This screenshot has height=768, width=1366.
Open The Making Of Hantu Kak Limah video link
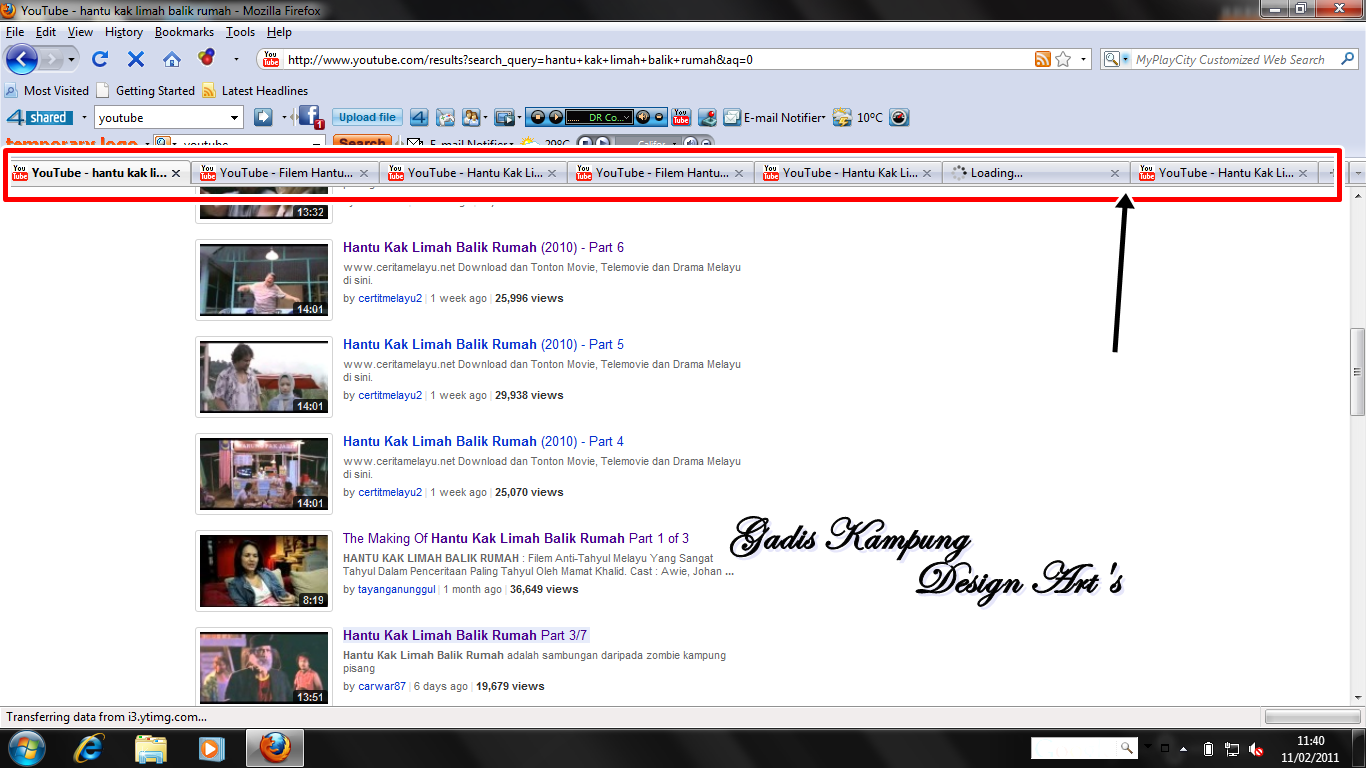point(516,538)
